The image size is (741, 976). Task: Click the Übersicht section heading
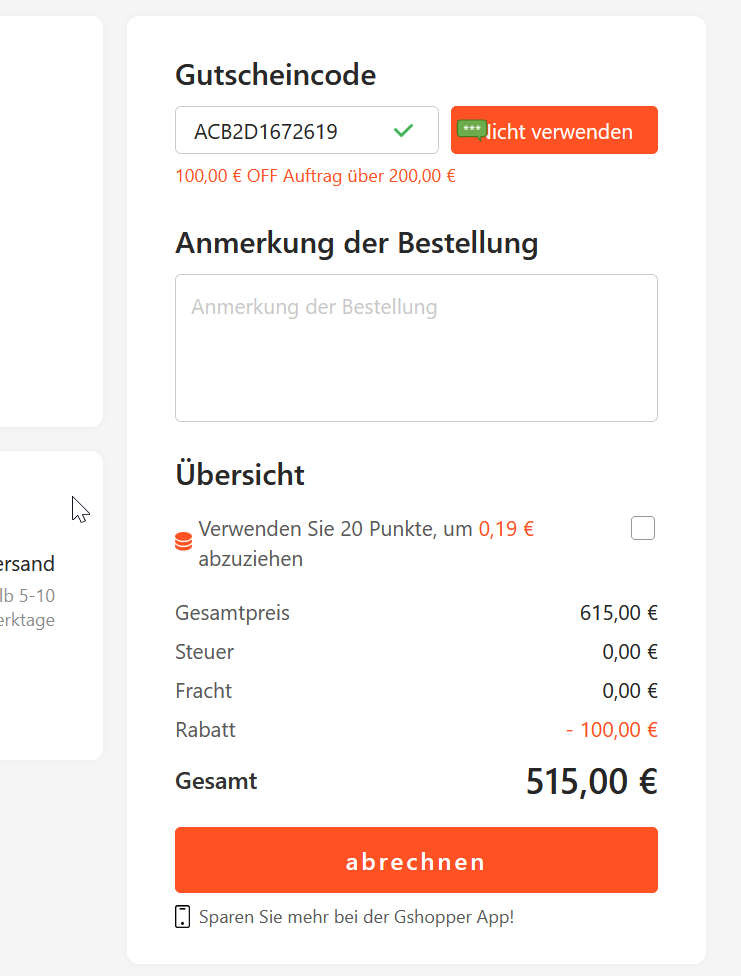(x=240, y=474)
